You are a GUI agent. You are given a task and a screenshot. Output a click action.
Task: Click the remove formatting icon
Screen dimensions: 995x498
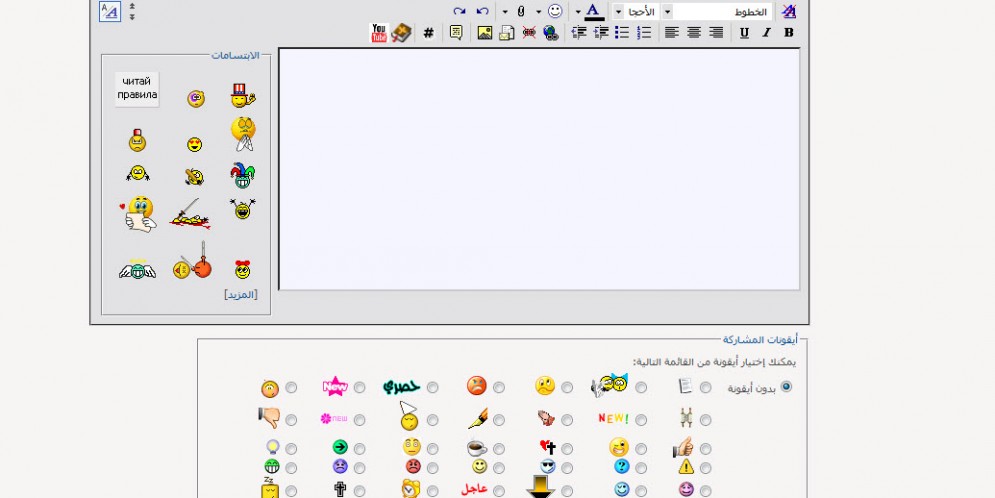(789, 11)
